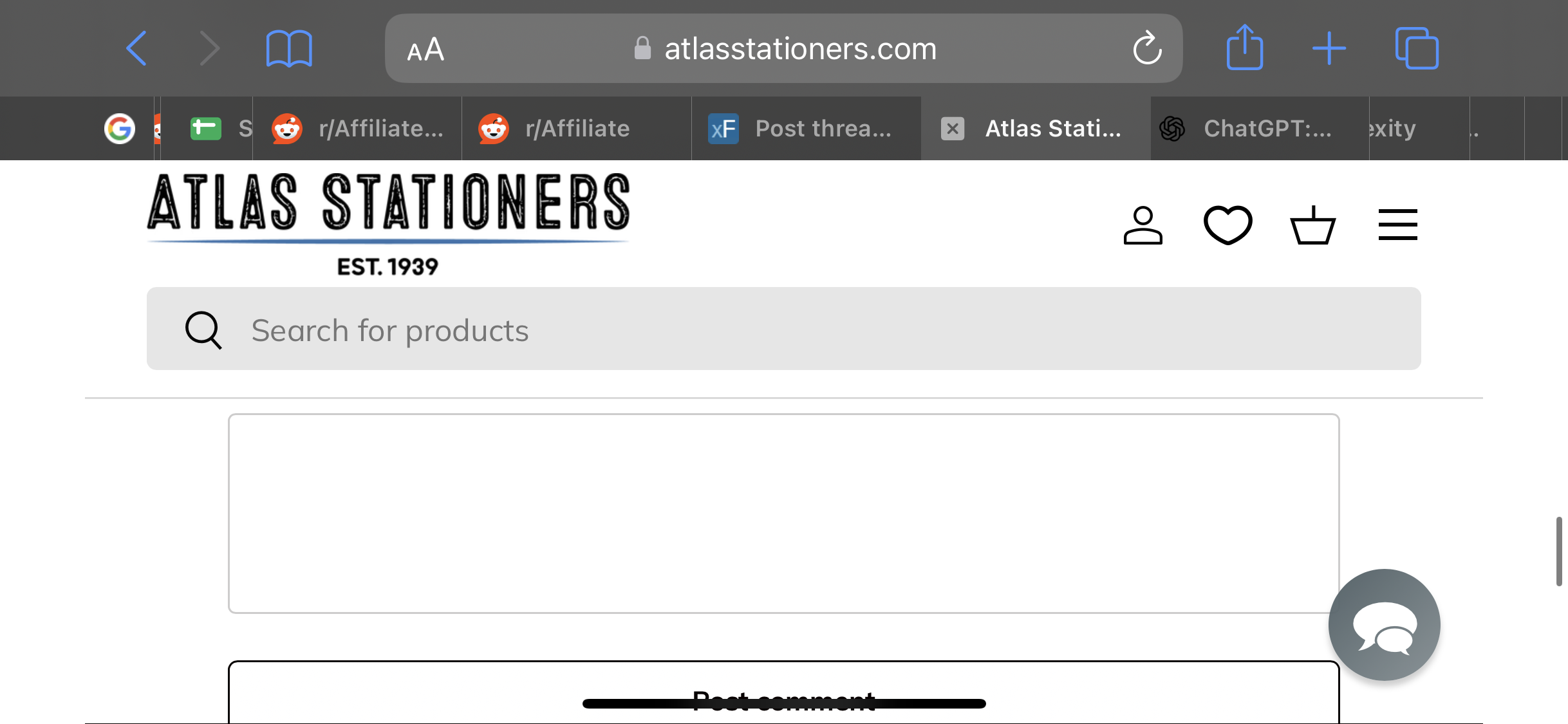Expand the hamburger menu
Image resolution: width=1568 pixels, height=724 pixels.
coord(1397,225)
